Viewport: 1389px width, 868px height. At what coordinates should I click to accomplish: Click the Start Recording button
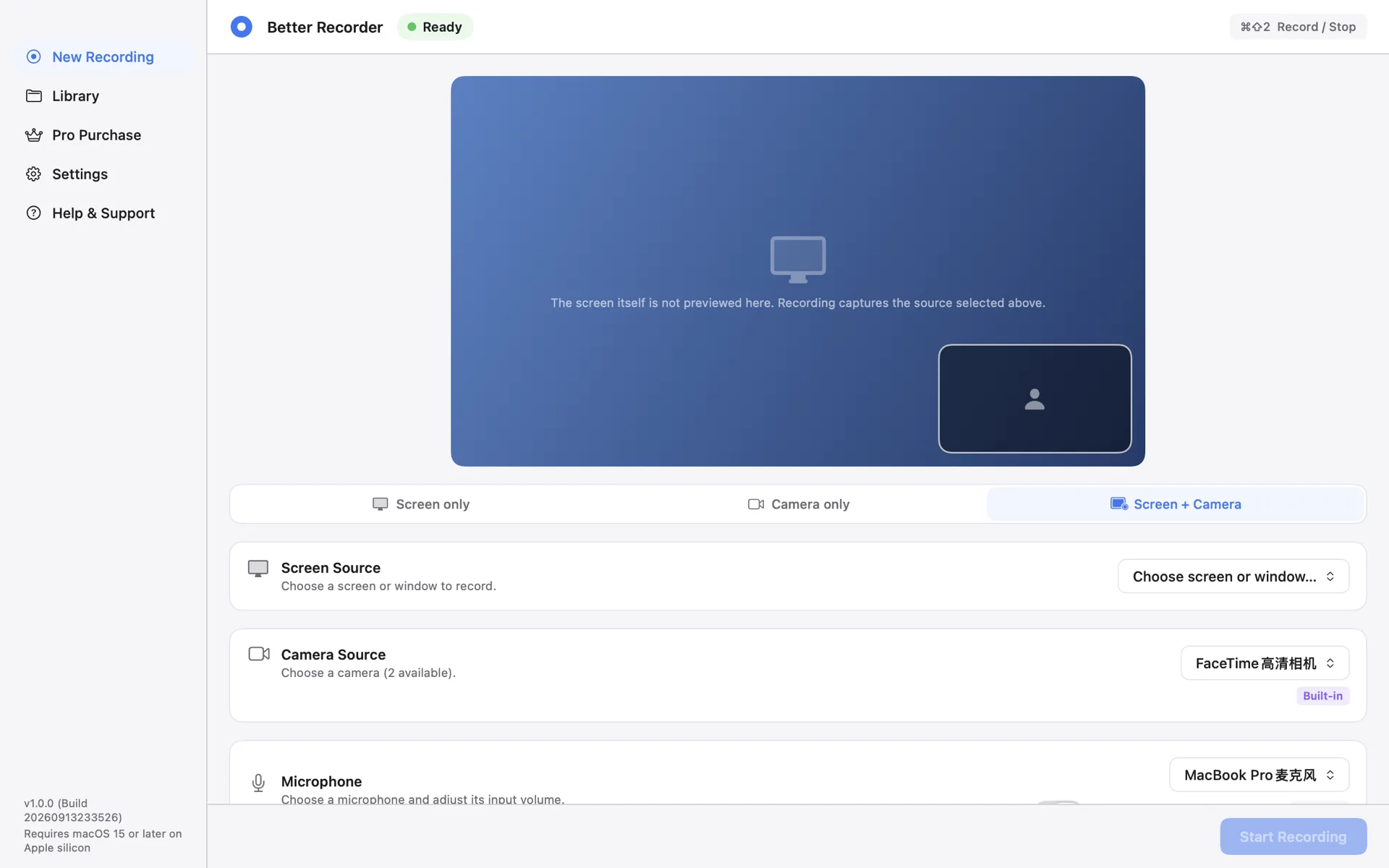(1293, 836)
